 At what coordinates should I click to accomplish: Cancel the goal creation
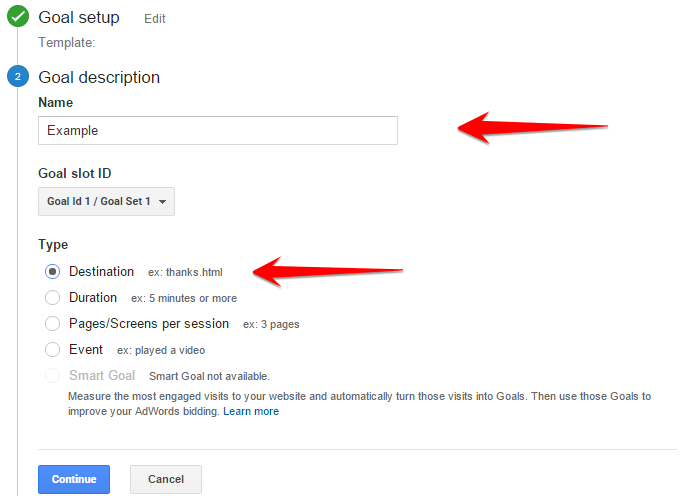(165, 479)
